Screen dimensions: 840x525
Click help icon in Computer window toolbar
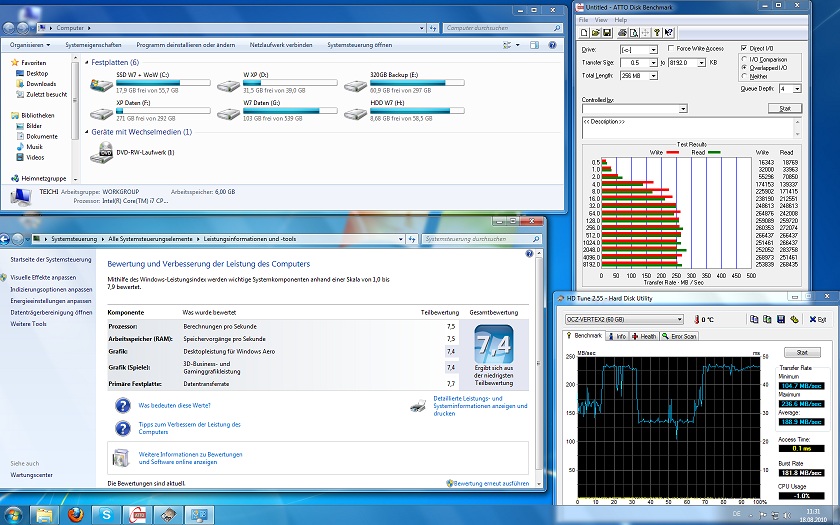tap(552, 45)
